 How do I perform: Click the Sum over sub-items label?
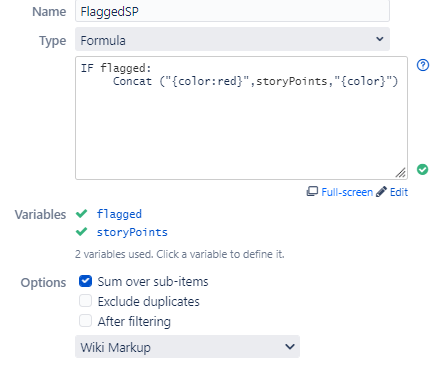(x=153, y=282)
